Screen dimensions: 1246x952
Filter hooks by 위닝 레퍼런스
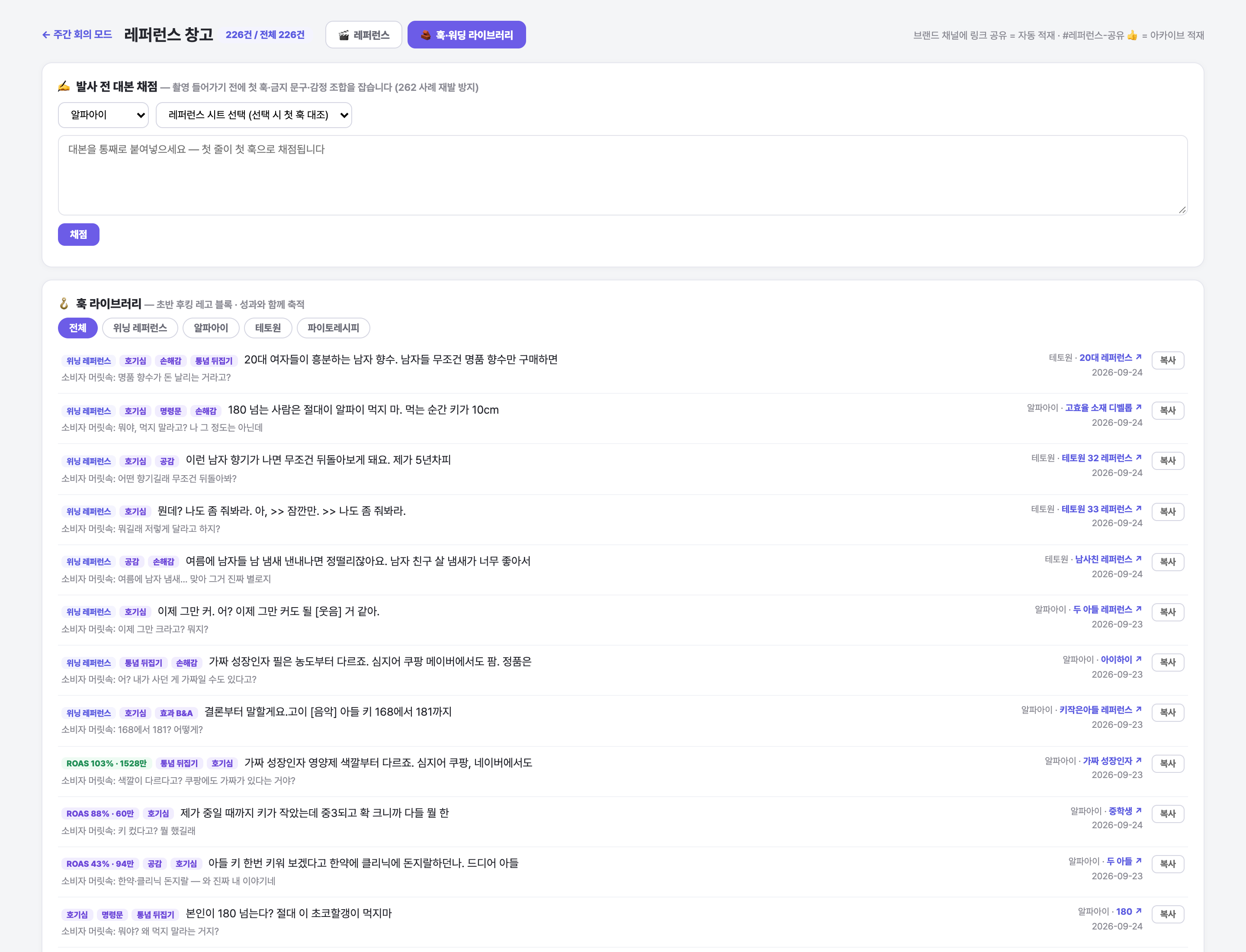point(140,328)
